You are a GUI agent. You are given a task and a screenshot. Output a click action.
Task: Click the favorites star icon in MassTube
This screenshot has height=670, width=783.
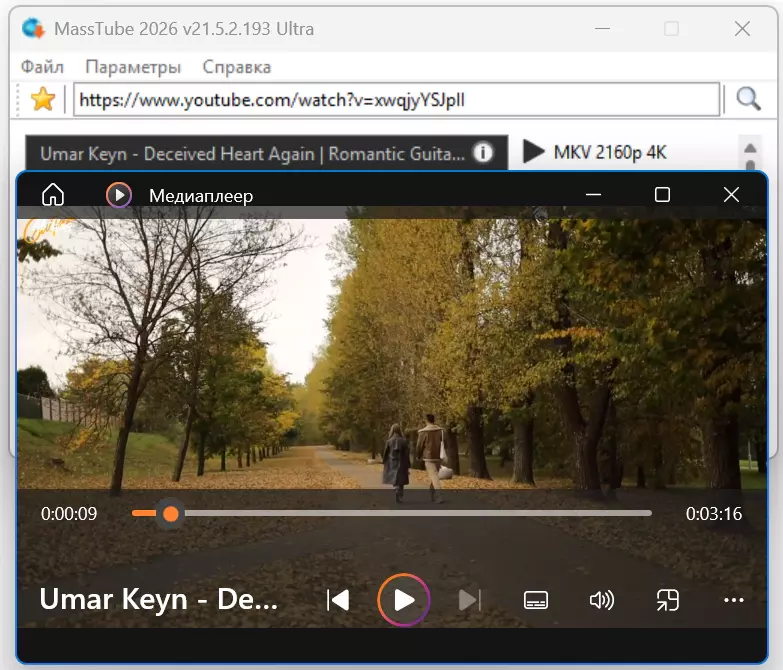(43, 99)
